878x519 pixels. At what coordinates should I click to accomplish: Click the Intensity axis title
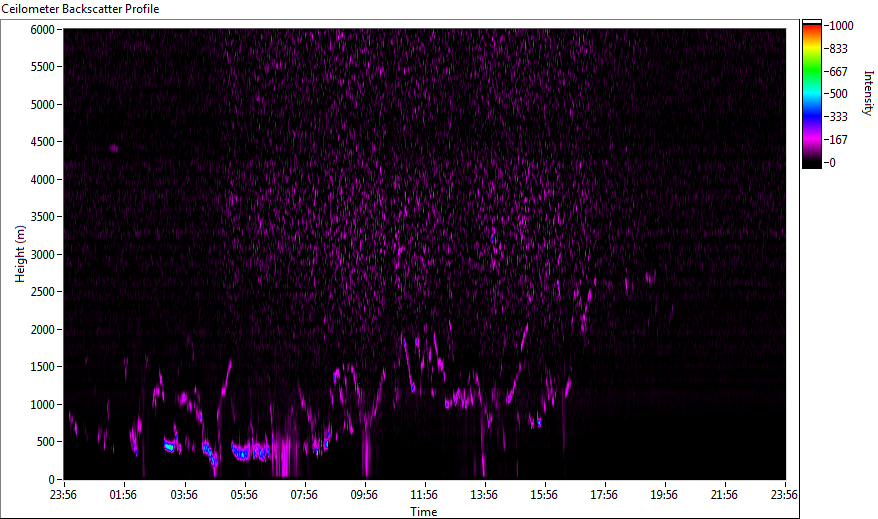pyautogui.click(x=868, y=93)
